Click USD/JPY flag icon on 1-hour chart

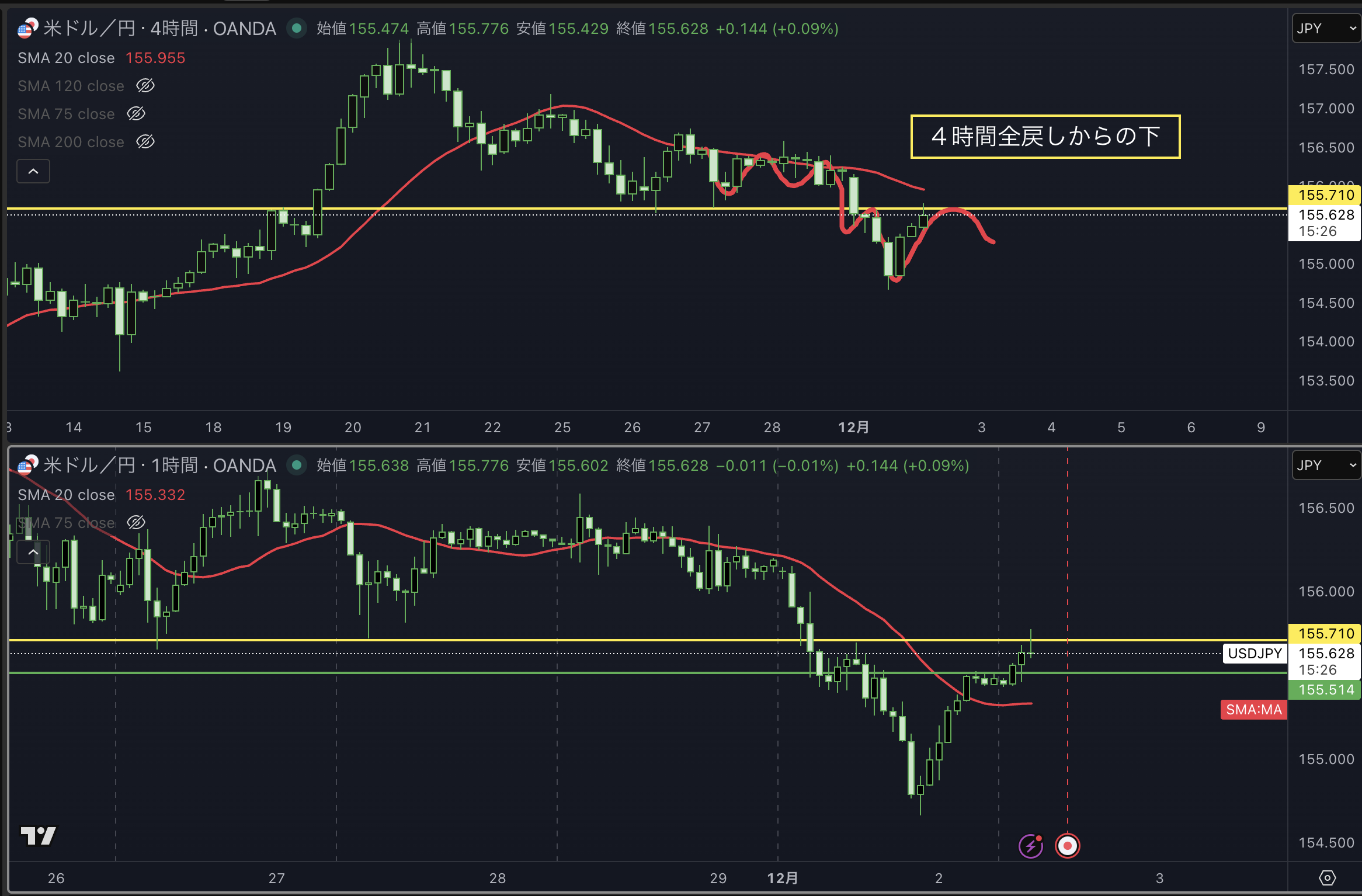pyautogui.click(x=27, y=465)
